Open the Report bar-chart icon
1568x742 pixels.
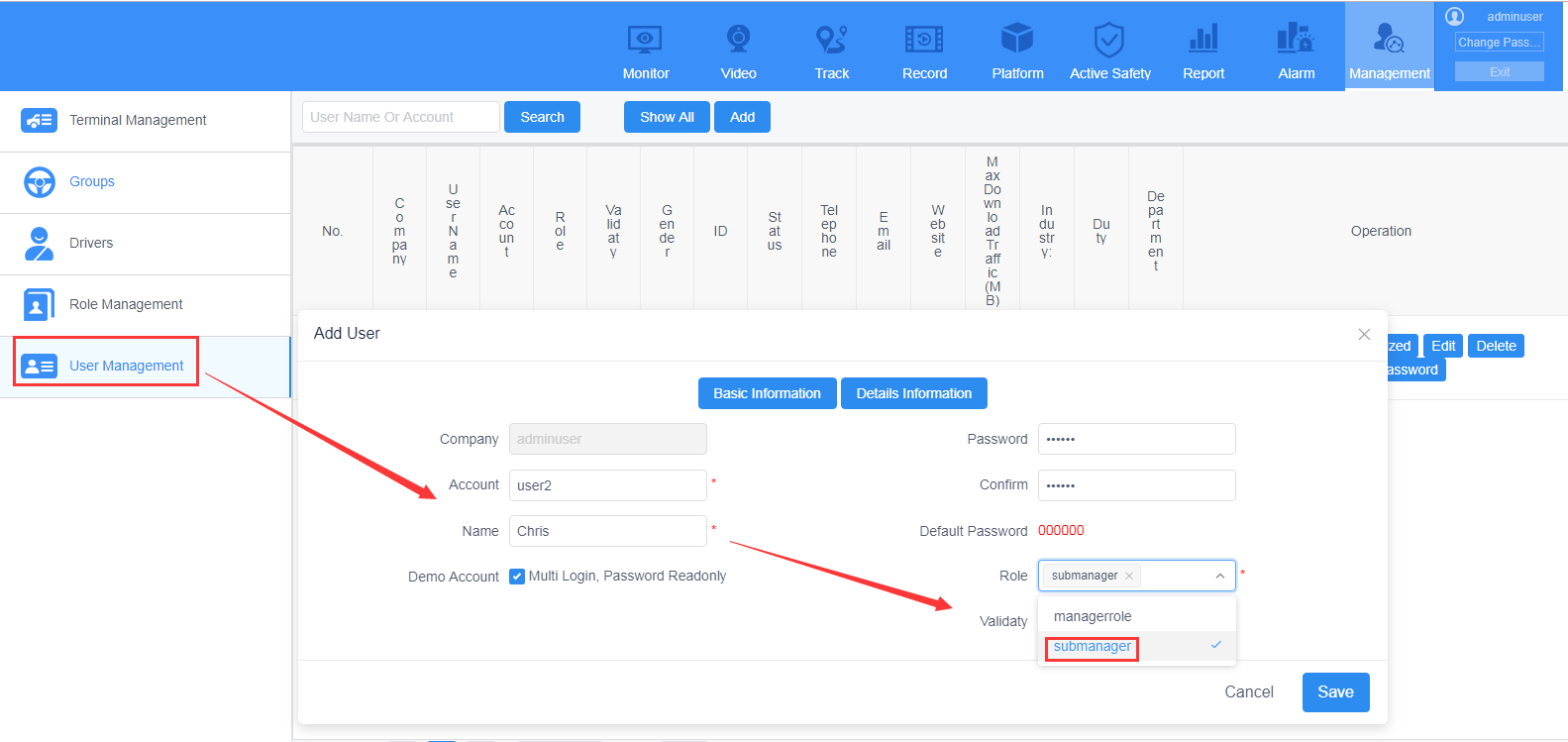1203,40
